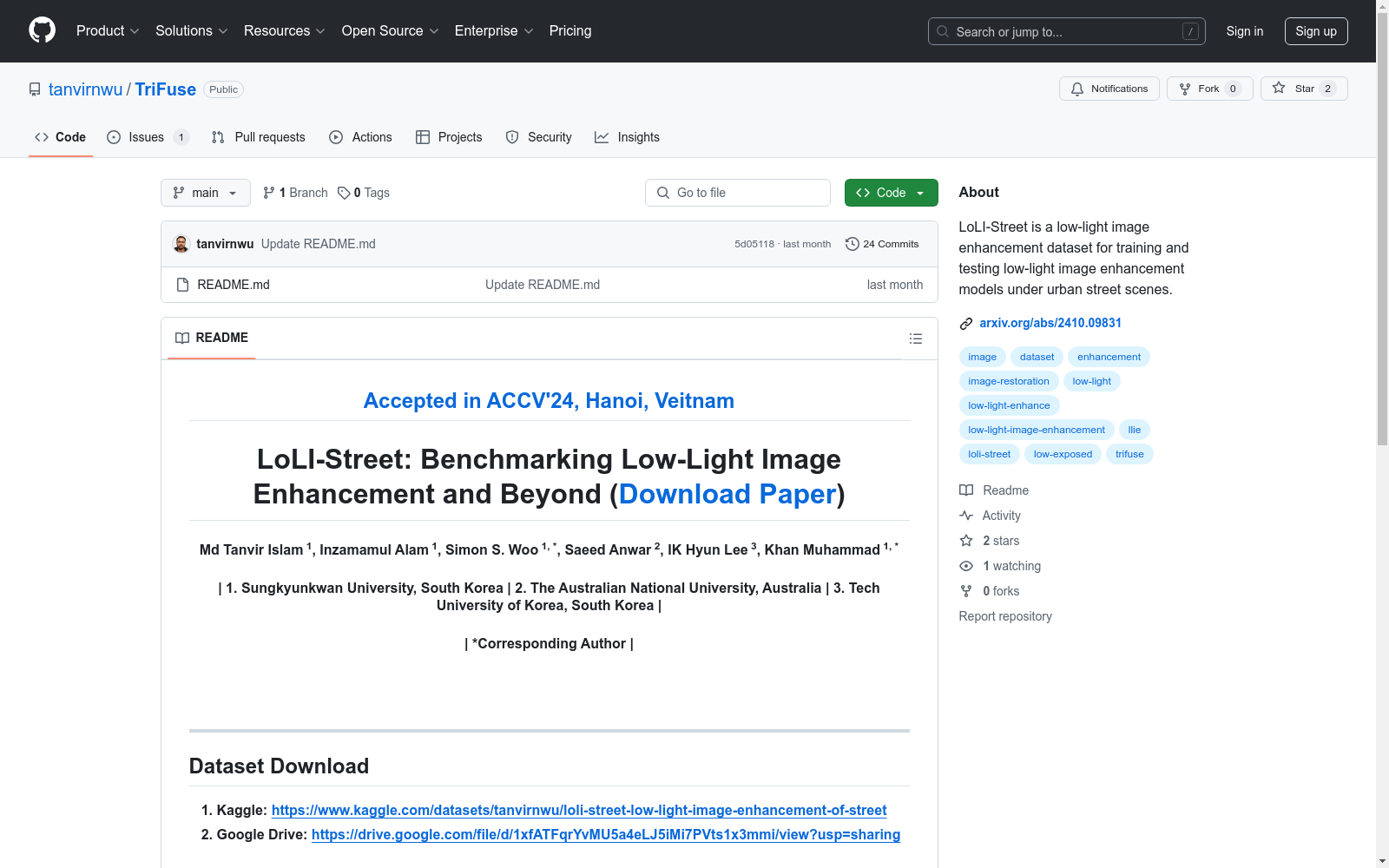Image resolution: width=1389 pixels, height=868 pixels.
Task: Expand the Product menu
Action: [x=108, y=30]
